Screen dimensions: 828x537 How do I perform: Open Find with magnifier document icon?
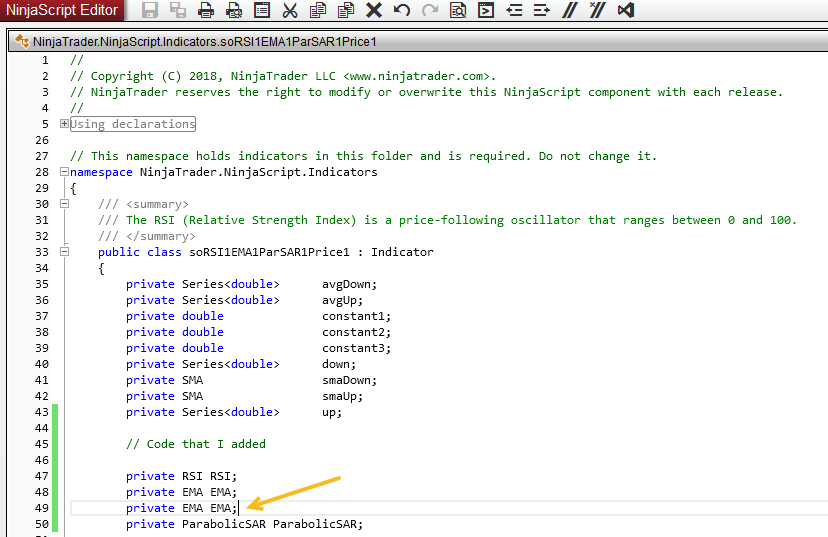[x=458, y=10]
